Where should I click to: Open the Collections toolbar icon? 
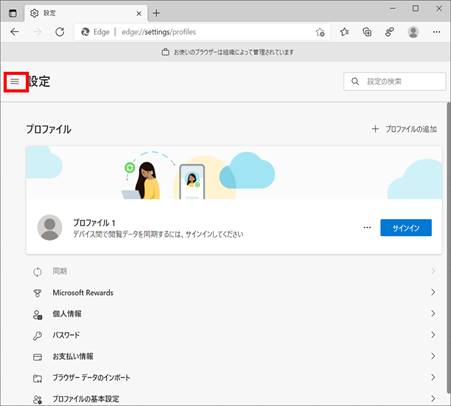(x=367, y=32)
